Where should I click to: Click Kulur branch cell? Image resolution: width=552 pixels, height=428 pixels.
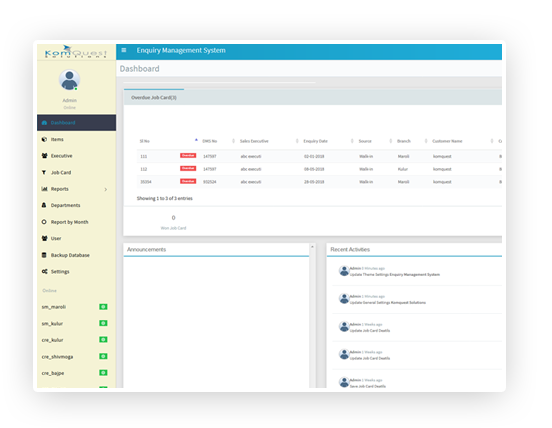403,169
